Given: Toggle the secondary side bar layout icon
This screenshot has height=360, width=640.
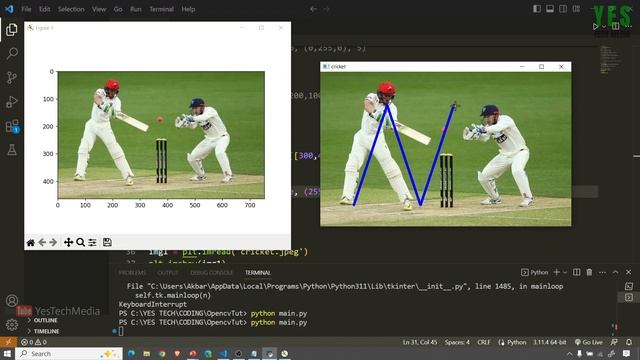Looking at the screenshot, I should pos(563,9).
